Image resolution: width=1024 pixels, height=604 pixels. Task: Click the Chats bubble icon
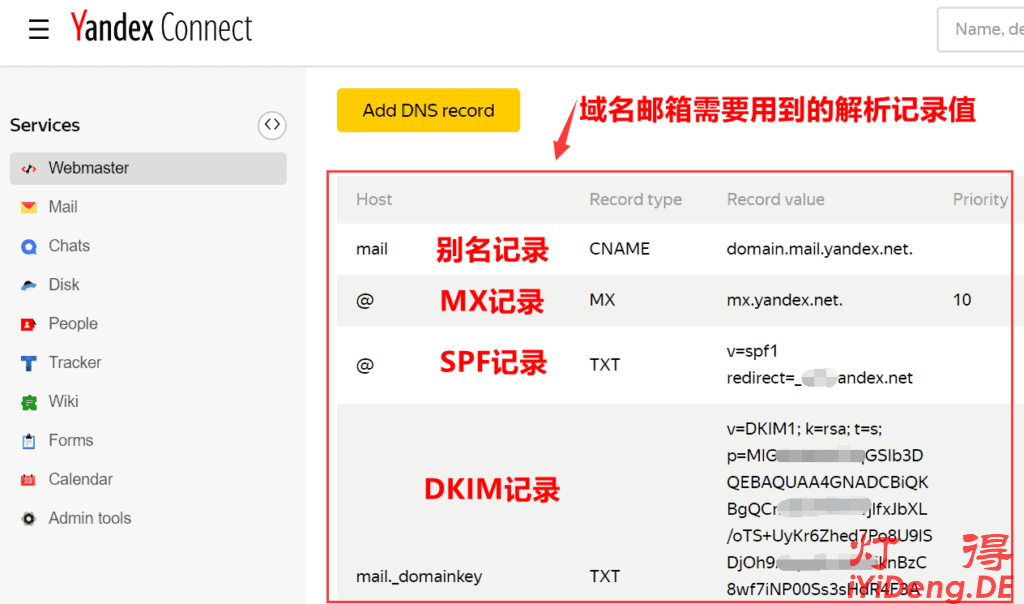29,247
